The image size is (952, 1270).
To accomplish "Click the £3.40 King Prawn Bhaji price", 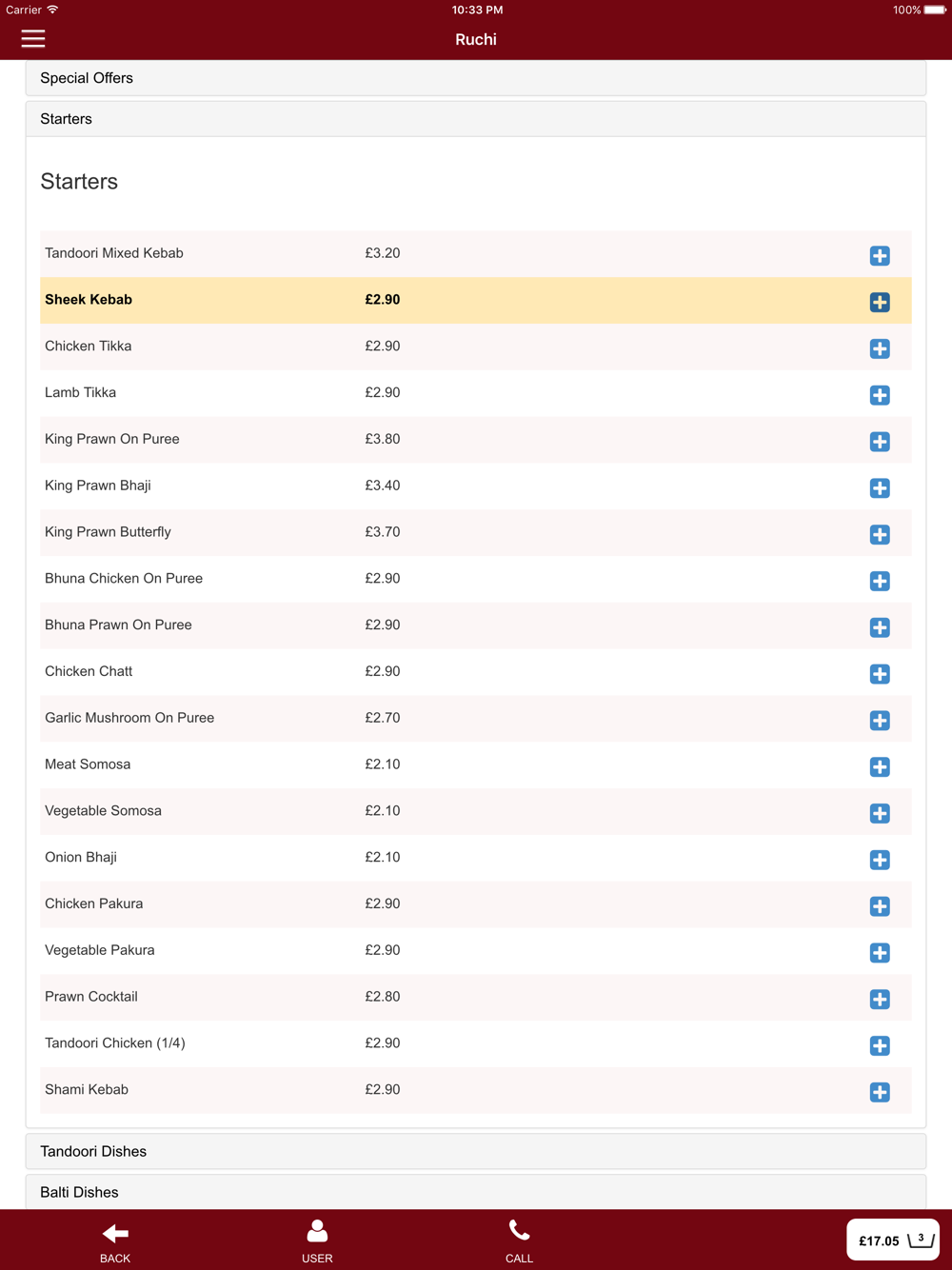I will (383, 486).
